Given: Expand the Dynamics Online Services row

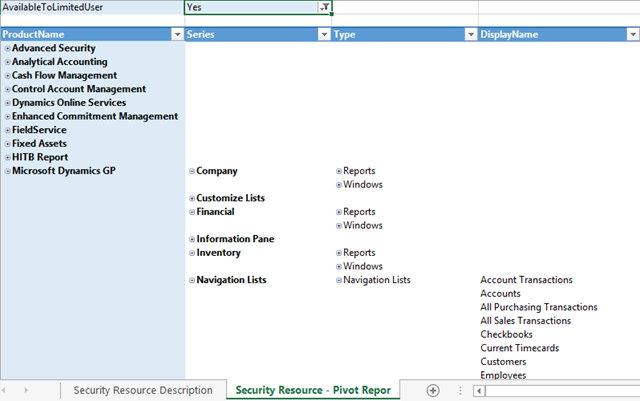Looking at the screenshot, I should pyautogui.click(x=7, y=103).
